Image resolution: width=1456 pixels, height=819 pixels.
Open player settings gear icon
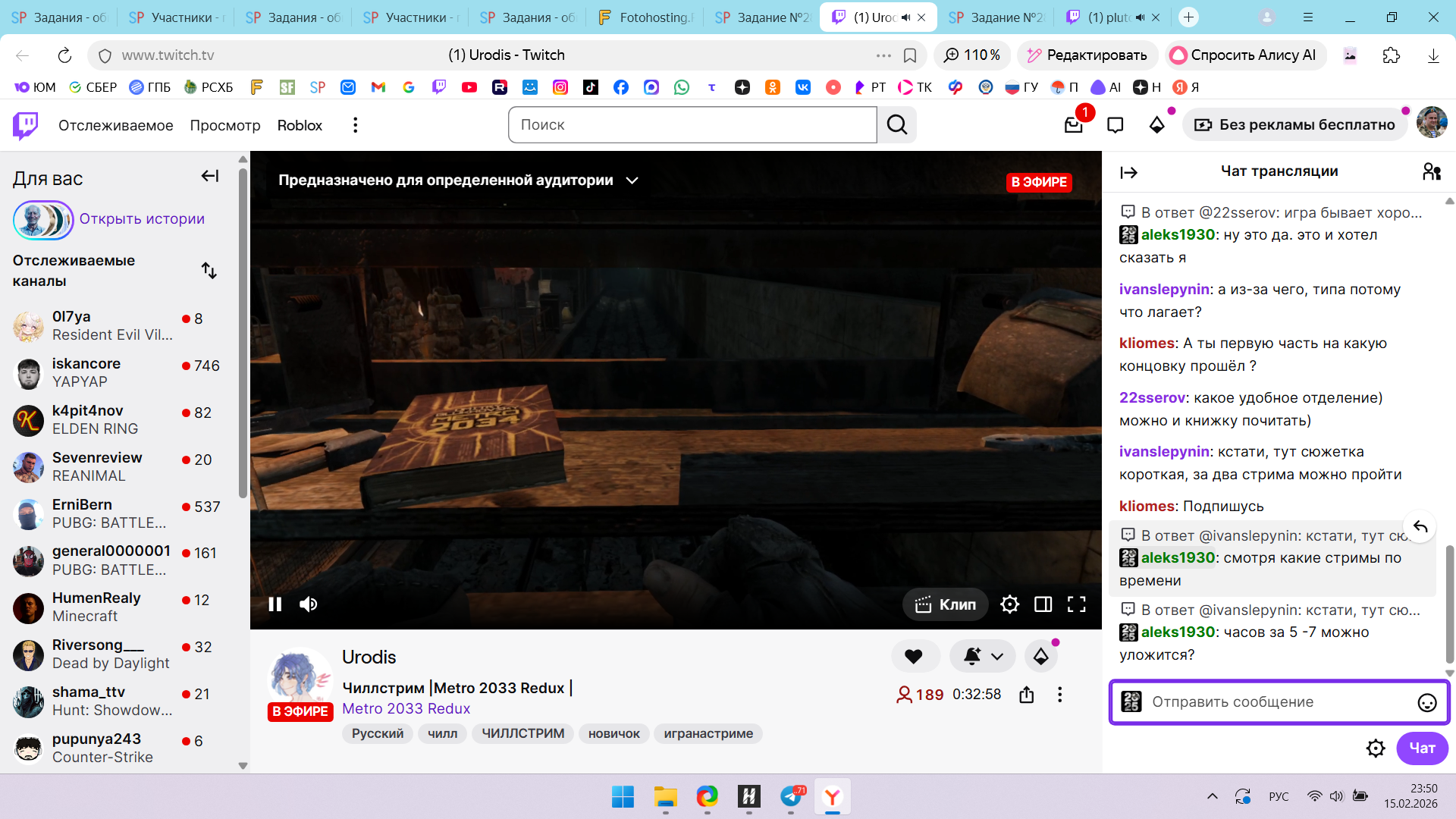click(x=1009, y=604)
